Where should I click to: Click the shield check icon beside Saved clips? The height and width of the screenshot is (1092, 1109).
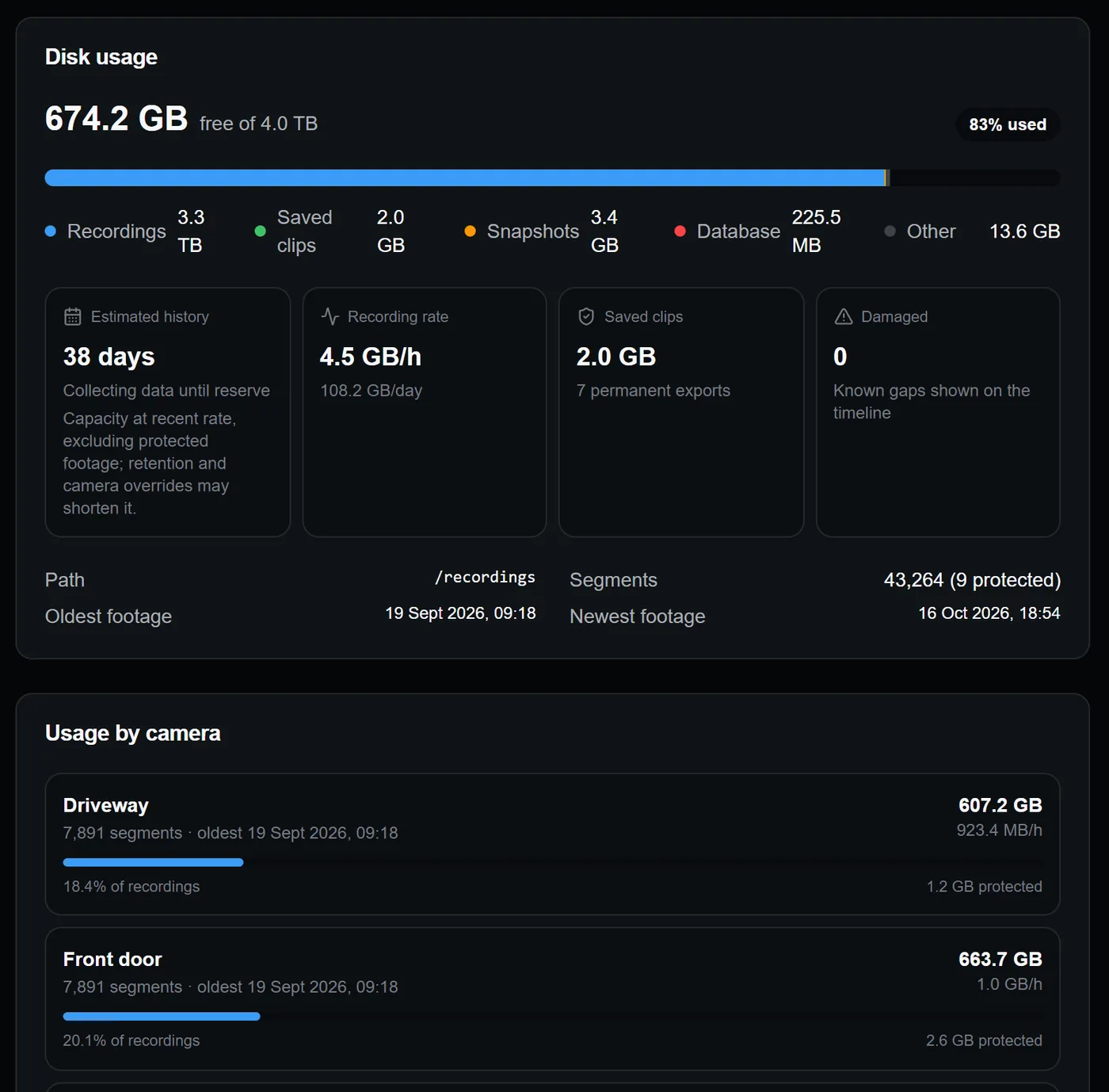tap(586, 317)
